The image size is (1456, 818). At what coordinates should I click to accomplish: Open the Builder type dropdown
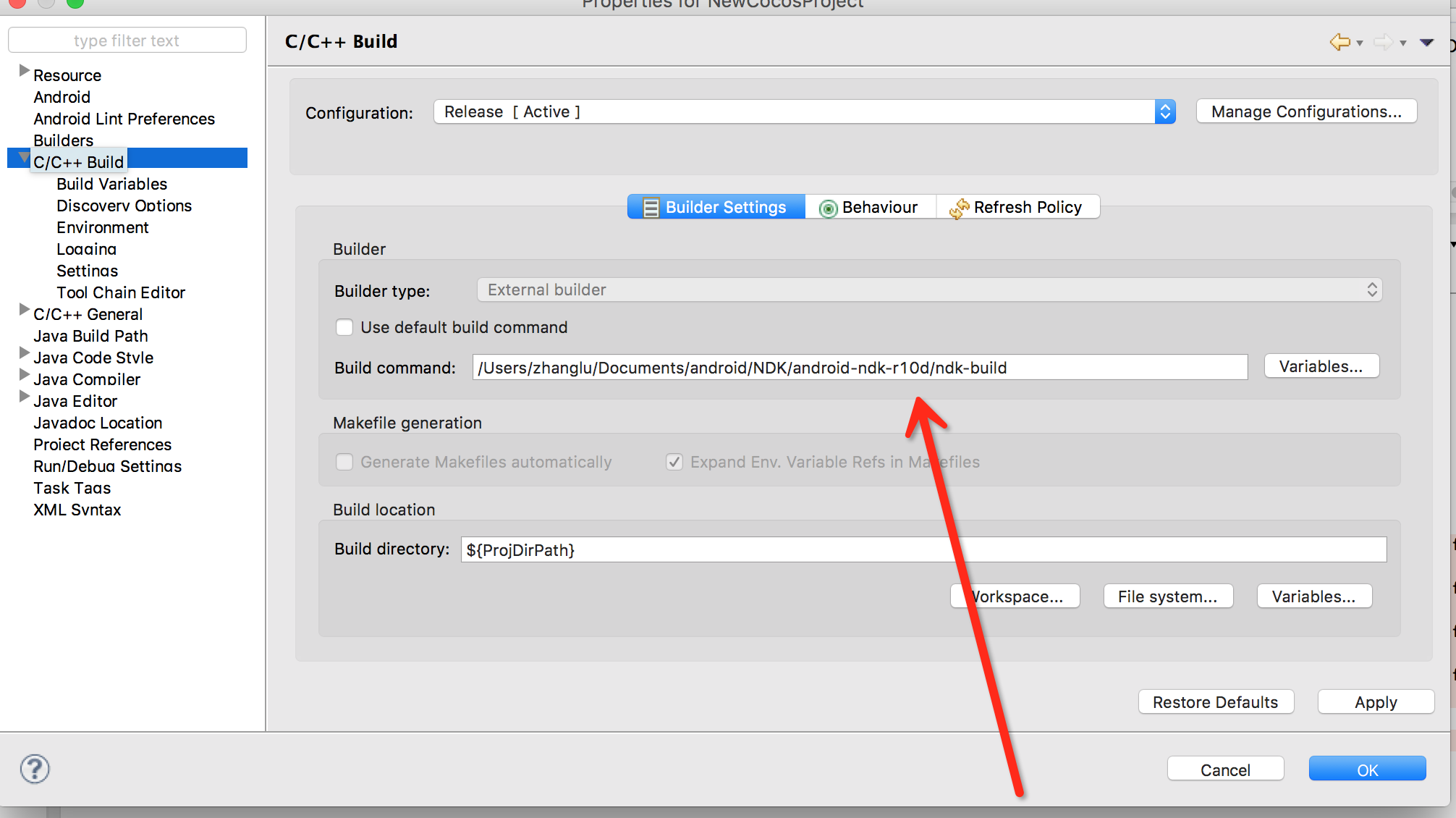(929, 290)
